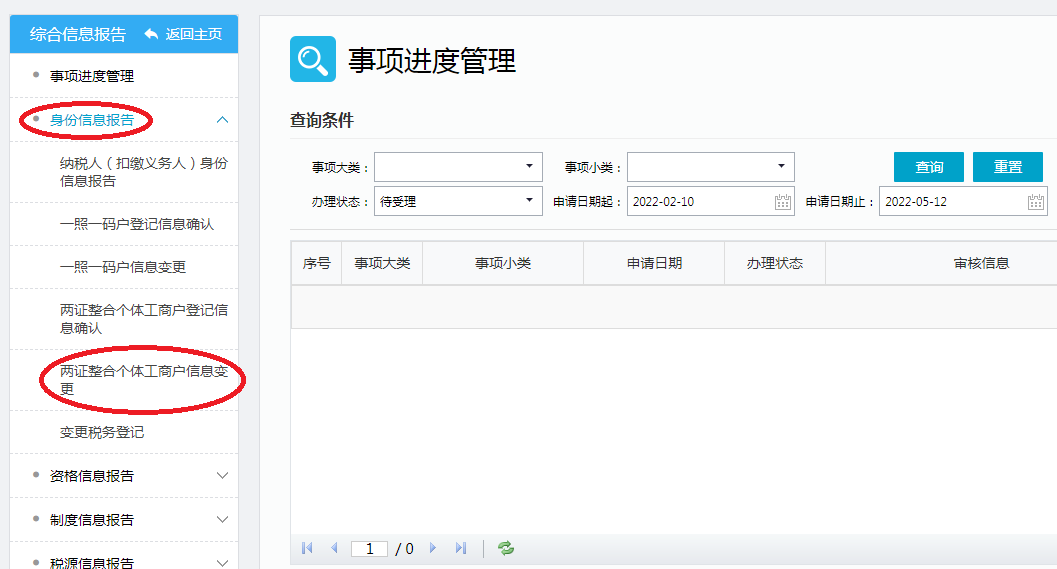The width and height of the screenshot is (1057, 569).
Task: Open 两证整合个体工商户登记信息确认
Action: (144, 319)
